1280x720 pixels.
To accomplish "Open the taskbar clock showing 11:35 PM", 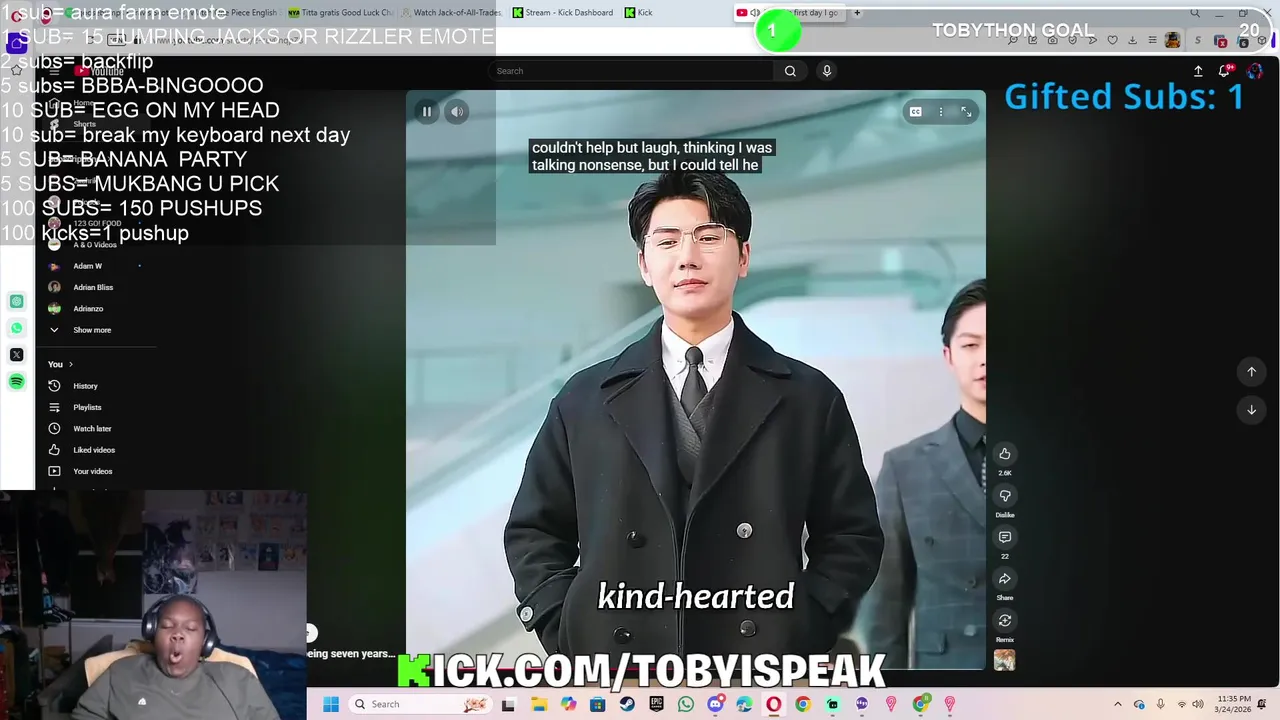I will [1233, 704].
